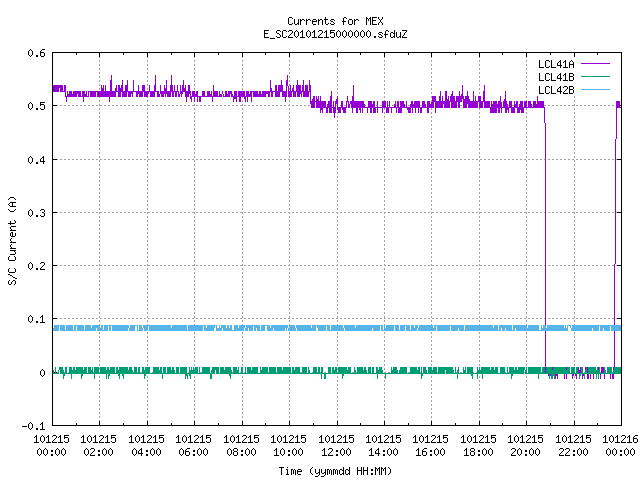Click the x-axis tick '101216 00:00'
The width and height of the screenshot is (640, 480).
pos(620,446)
